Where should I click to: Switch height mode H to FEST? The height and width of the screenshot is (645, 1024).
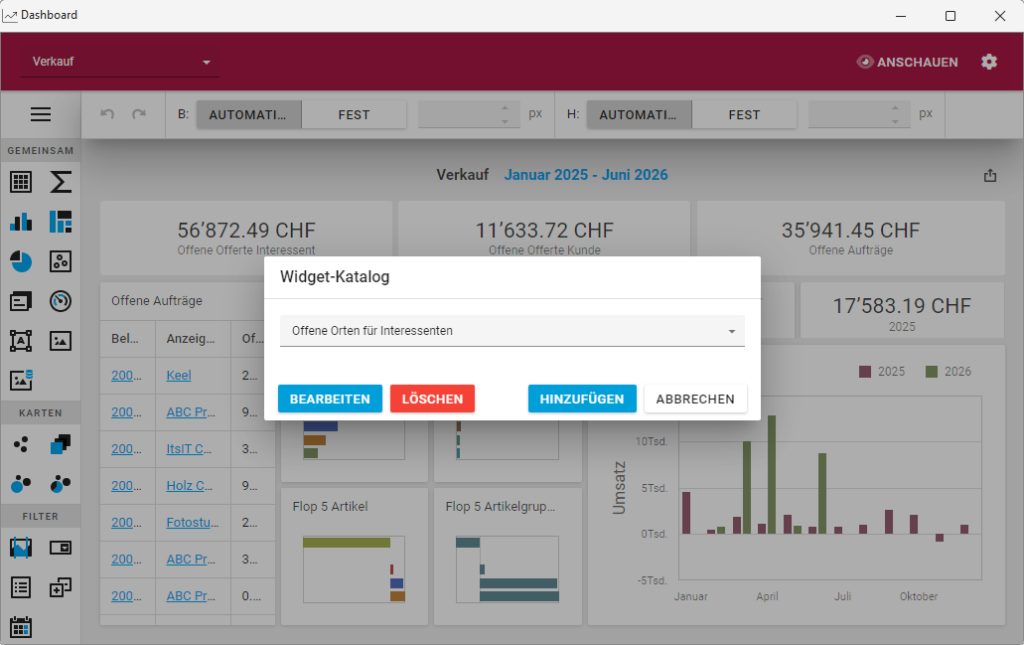[744, 114]
